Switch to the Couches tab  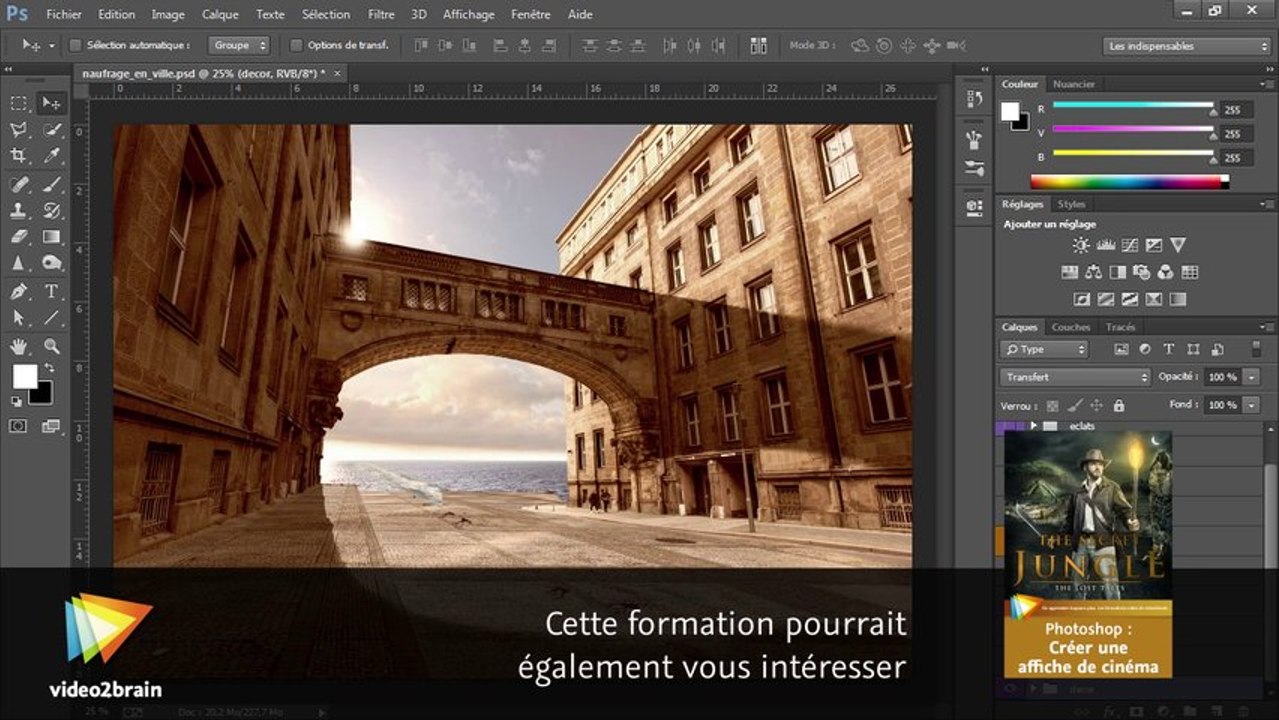pos(1071,327)
